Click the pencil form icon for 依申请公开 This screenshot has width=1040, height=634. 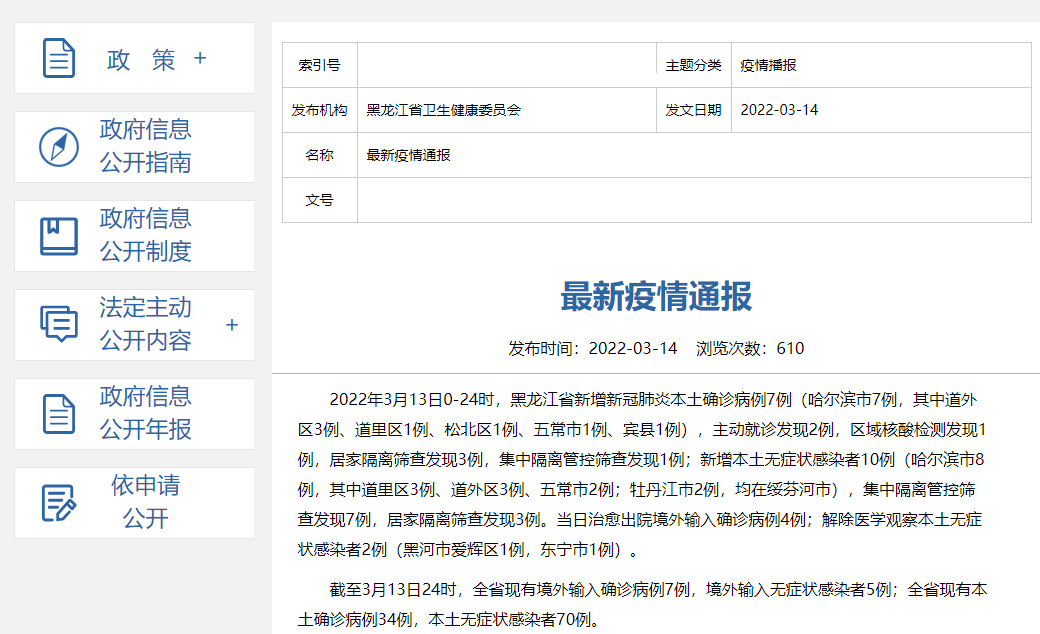(59, 503)
